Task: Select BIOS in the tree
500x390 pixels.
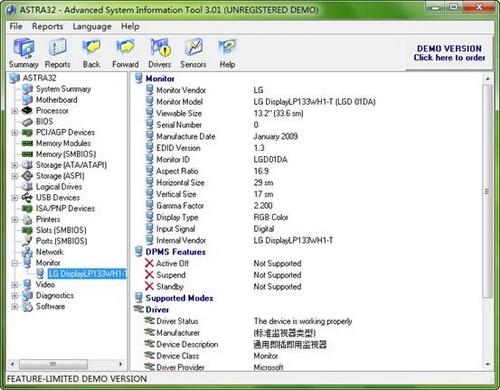Action: tap(44, 121)
